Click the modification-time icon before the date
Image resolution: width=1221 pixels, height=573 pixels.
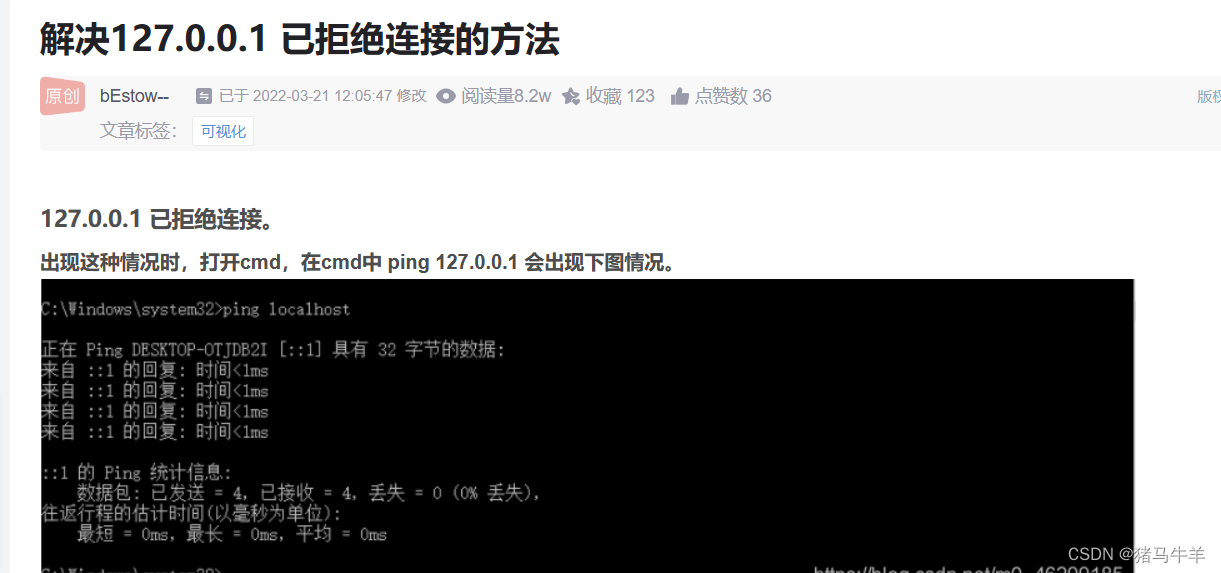coord(203,96)
